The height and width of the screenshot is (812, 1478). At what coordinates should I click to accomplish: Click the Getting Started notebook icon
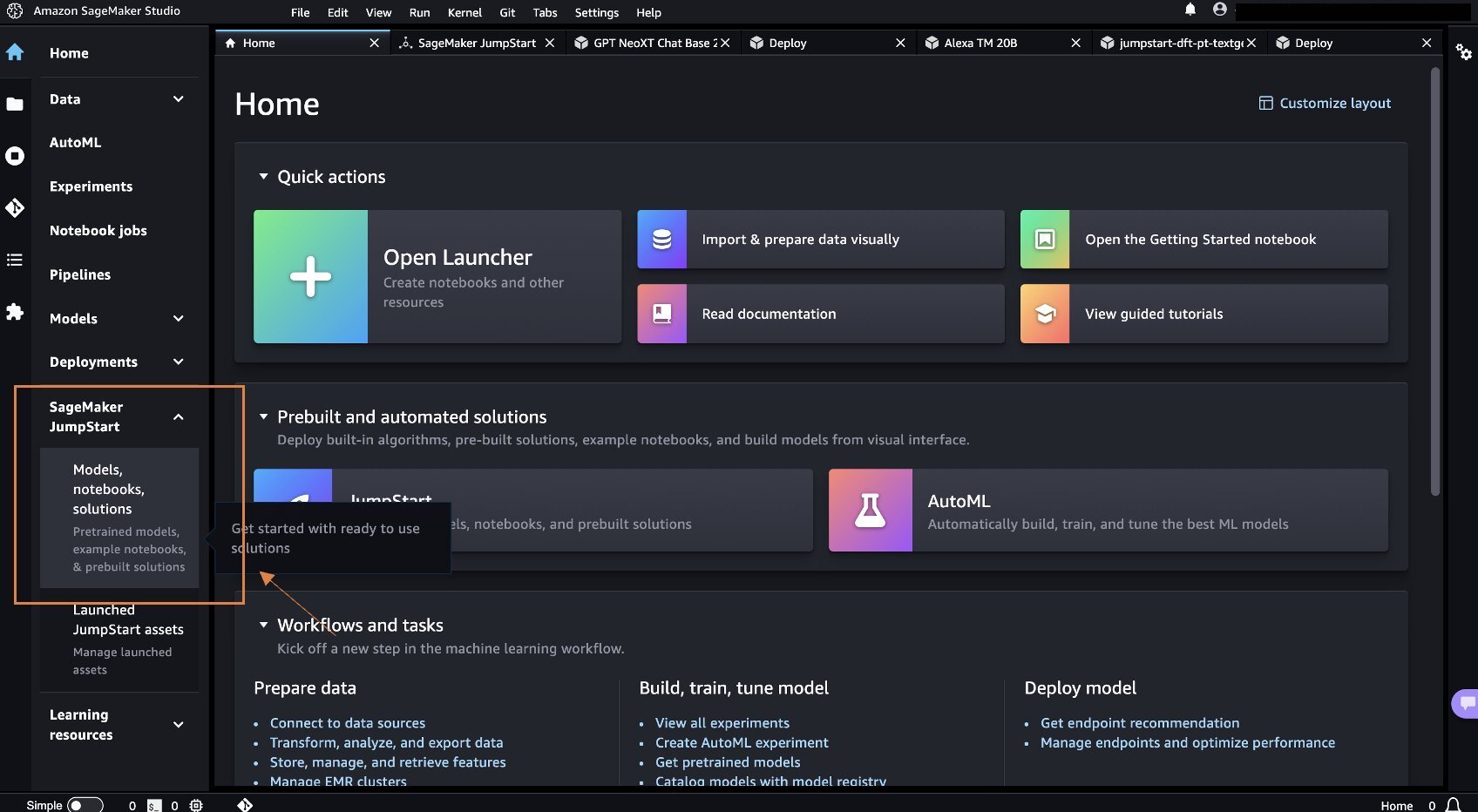click(x=1045, y=240)
